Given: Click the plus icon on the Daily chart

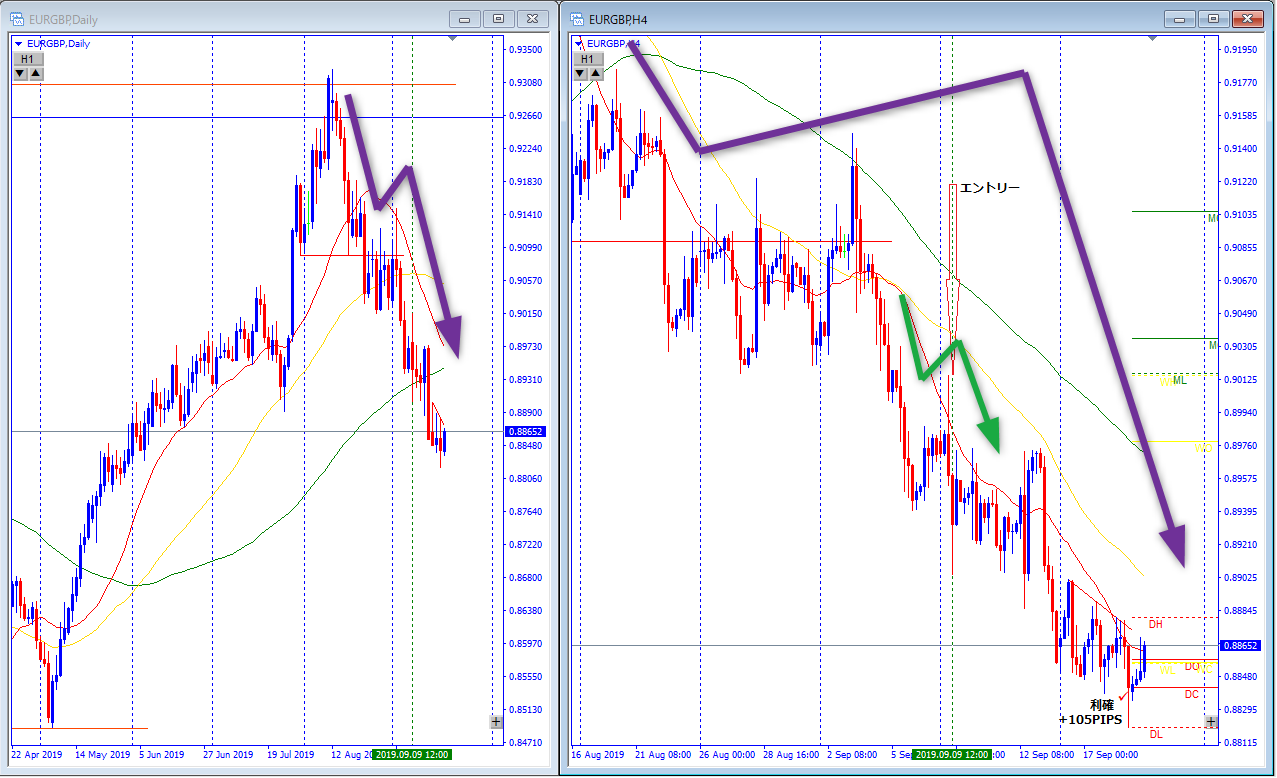Looking at the screenshot, I should tap(497, 721).
